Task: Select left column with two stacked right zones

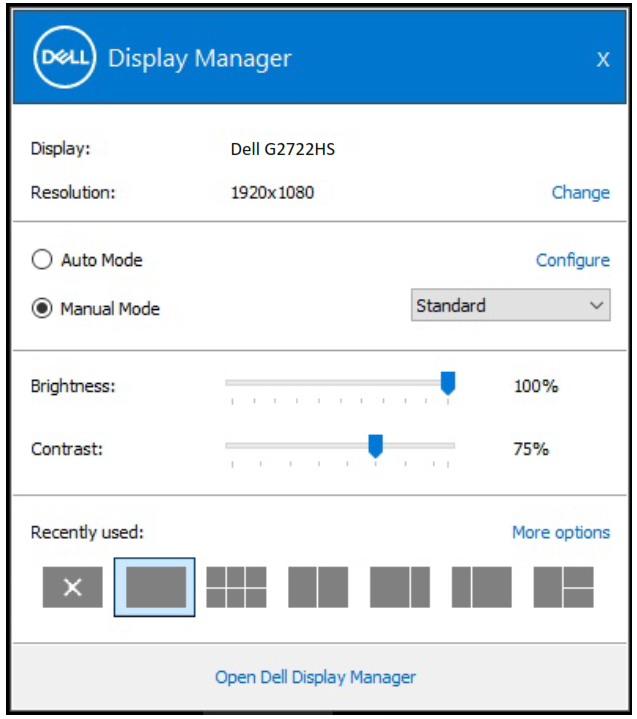Action: [563, 587]
